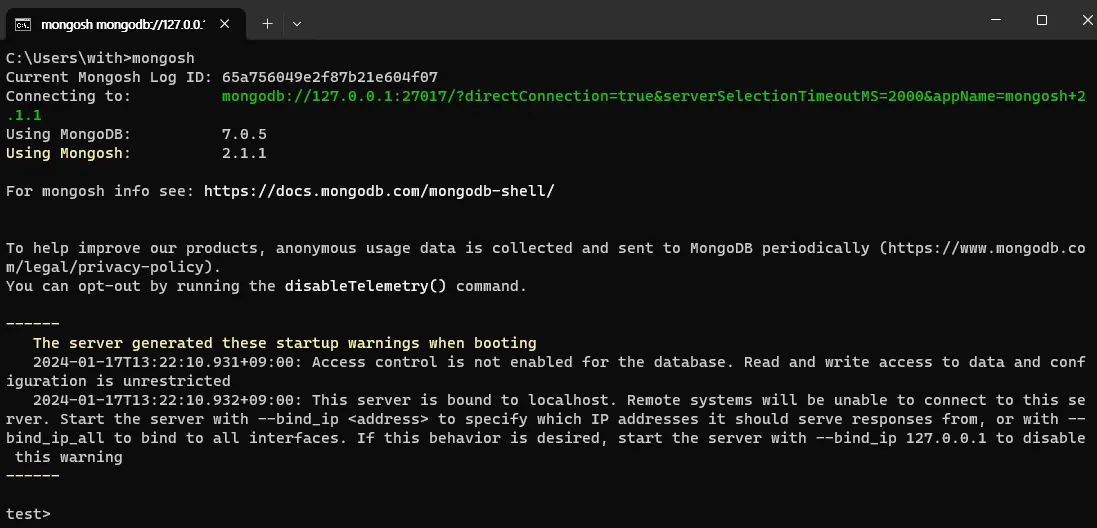1097x528 pixels.
Task: Maximize the terminal window
Action: [x=1041, y=20]
